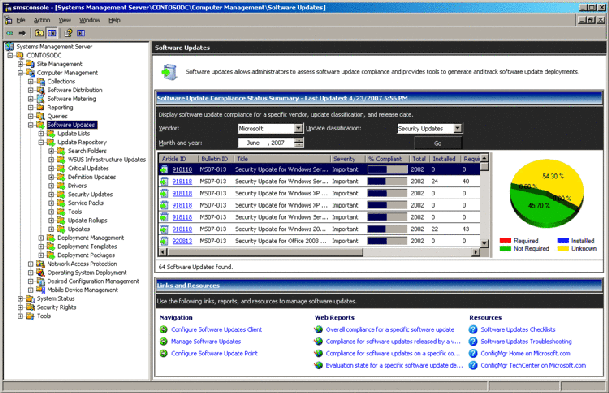Screen dimensions: 609x393
Task: Click the Network Access Protection icon
Action: pos(41,264)
